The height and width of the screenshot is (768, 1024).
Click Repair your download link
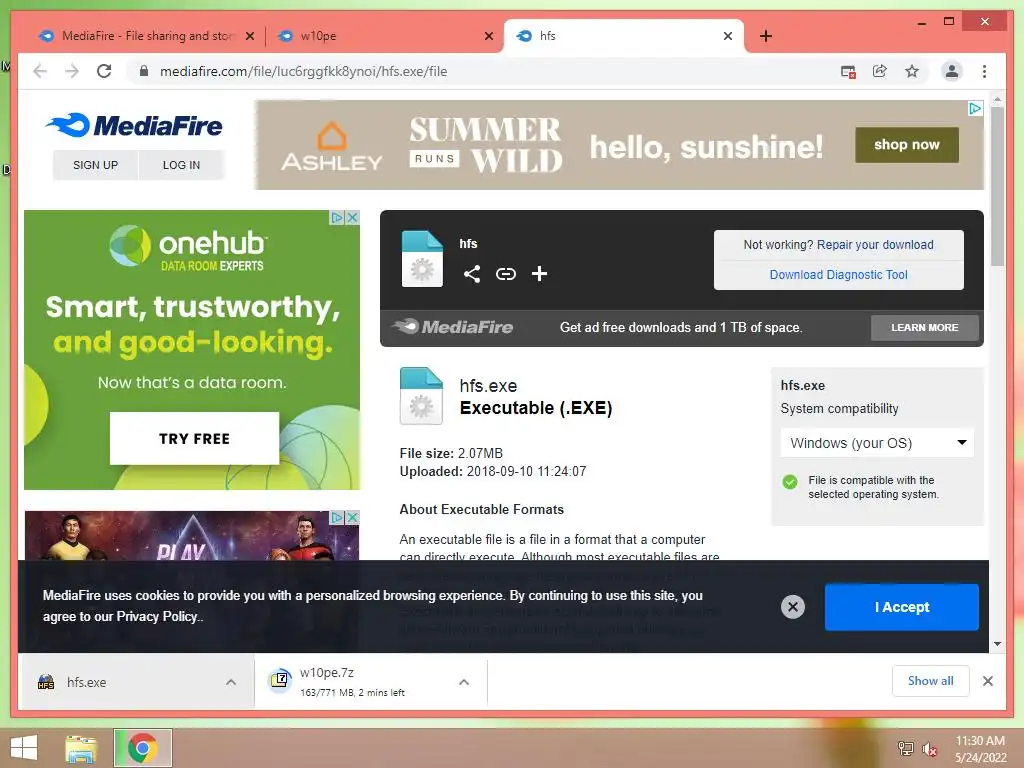[875, 245]
